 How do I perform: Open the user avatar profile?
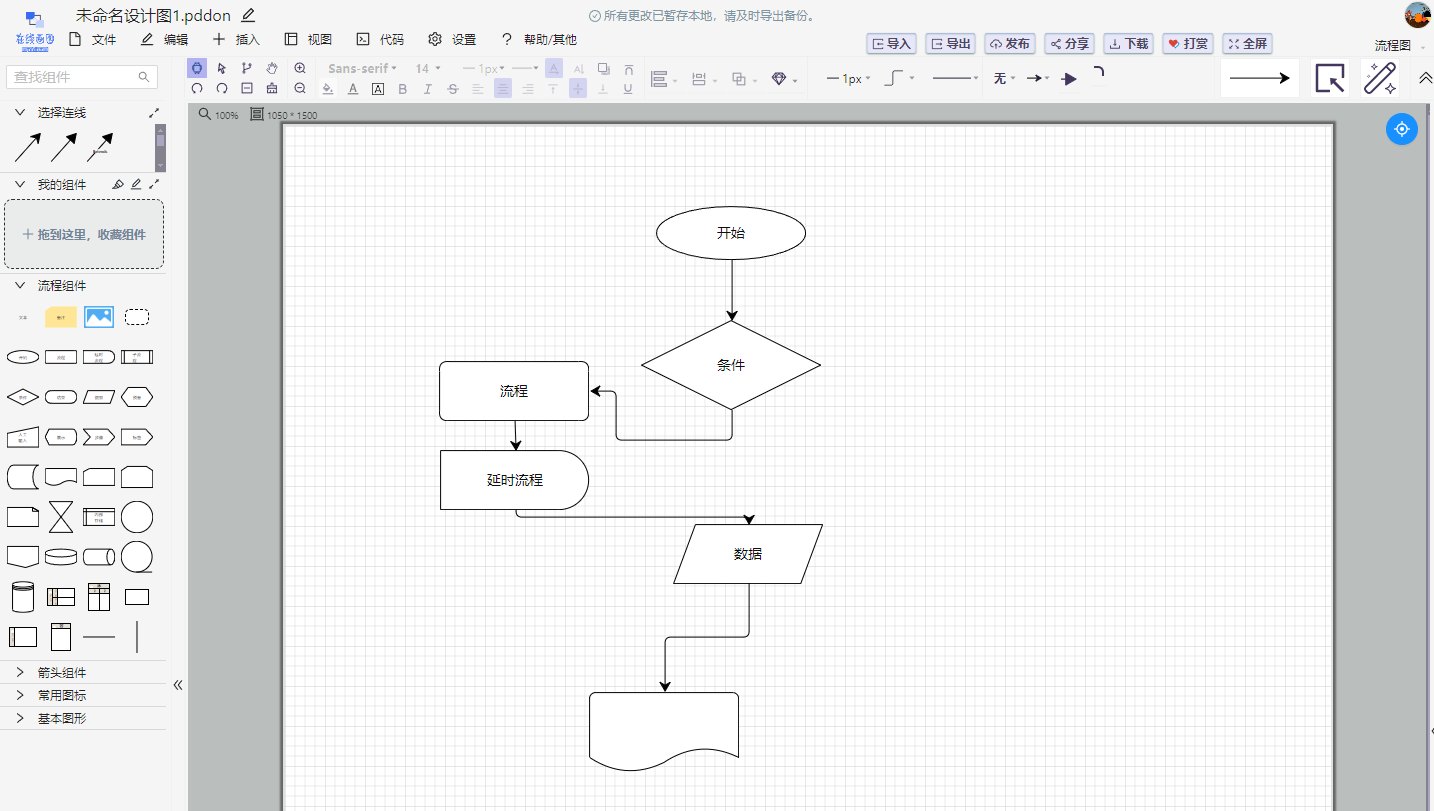pyautogui.click(x=1418, y=15)
